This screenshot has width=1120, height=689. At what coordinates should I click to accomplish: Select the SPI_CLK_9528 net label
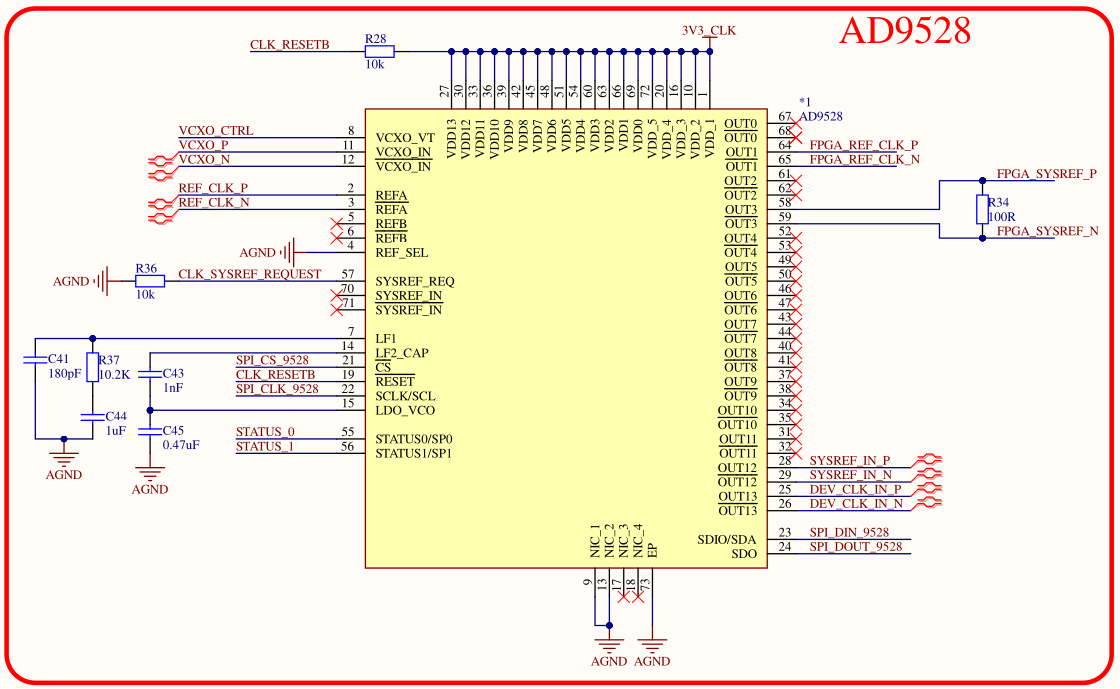pos(277,388)
